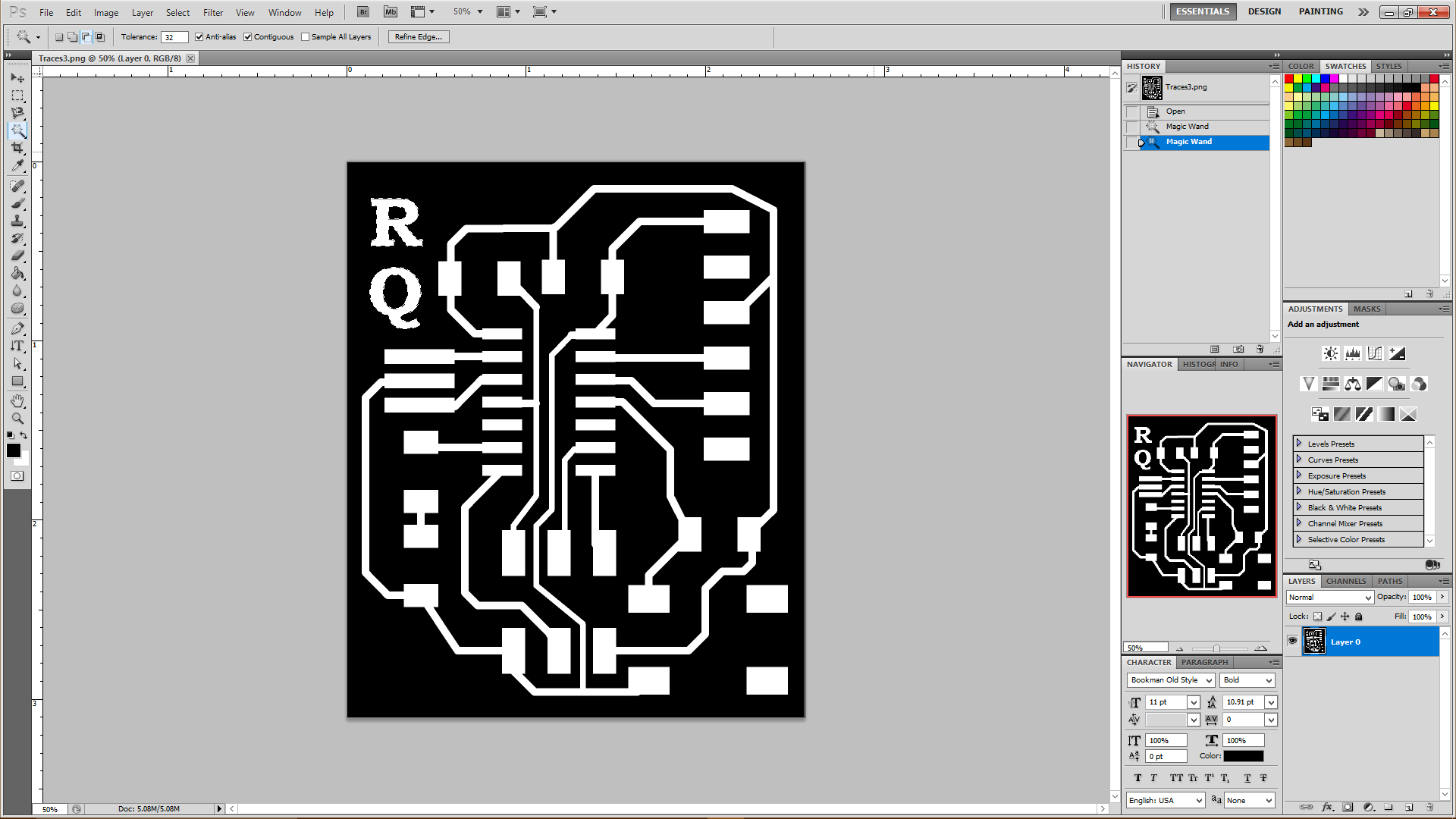Click the Brightness/Contrast adjustment icon

(x=1330, y=353)
